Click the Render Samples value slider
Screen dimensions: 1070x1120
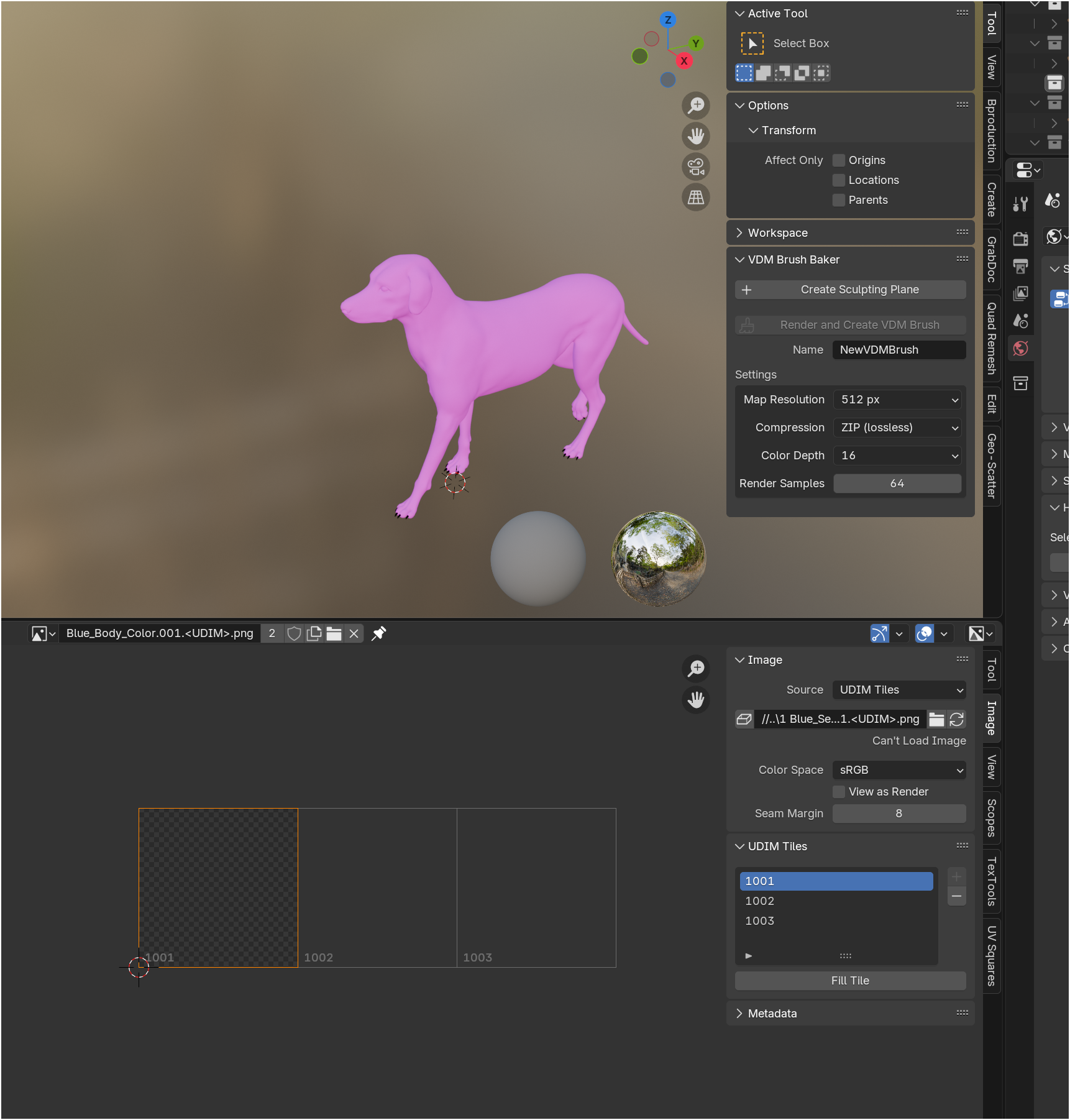897,484
